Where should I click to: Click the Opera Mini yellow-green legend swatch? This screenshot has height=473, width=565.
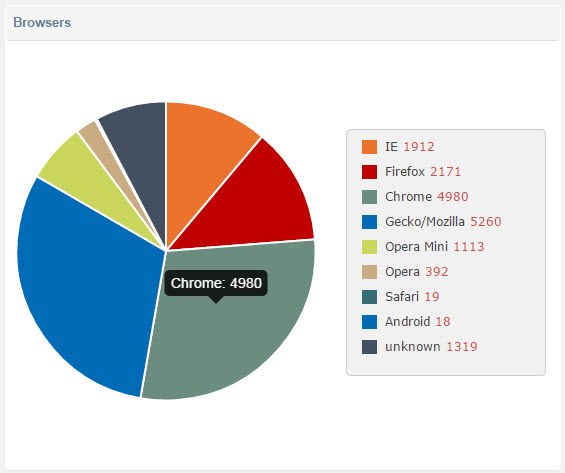[x=369, y=247]
